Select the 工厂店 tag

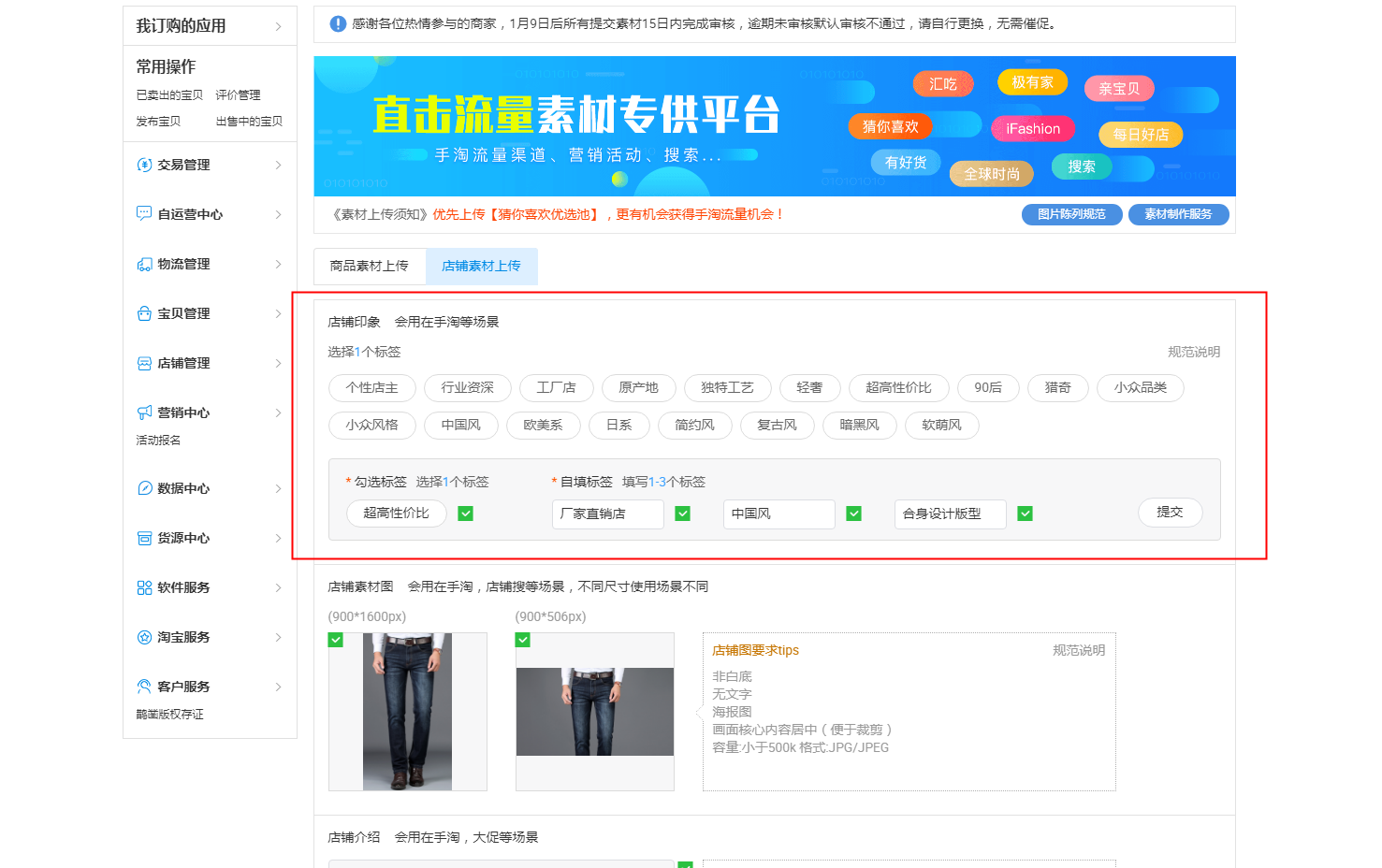(x=556, y=388)
